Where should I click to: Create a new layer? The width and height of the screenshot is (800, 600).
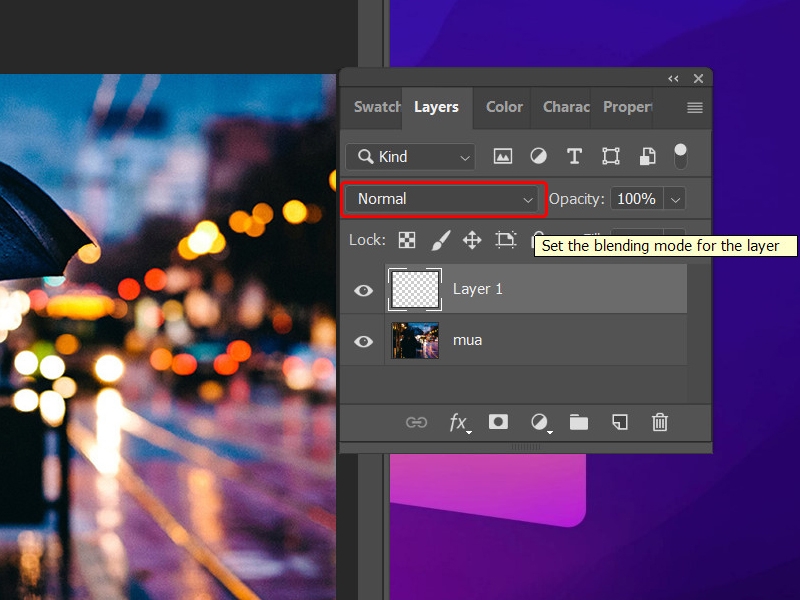619,422
